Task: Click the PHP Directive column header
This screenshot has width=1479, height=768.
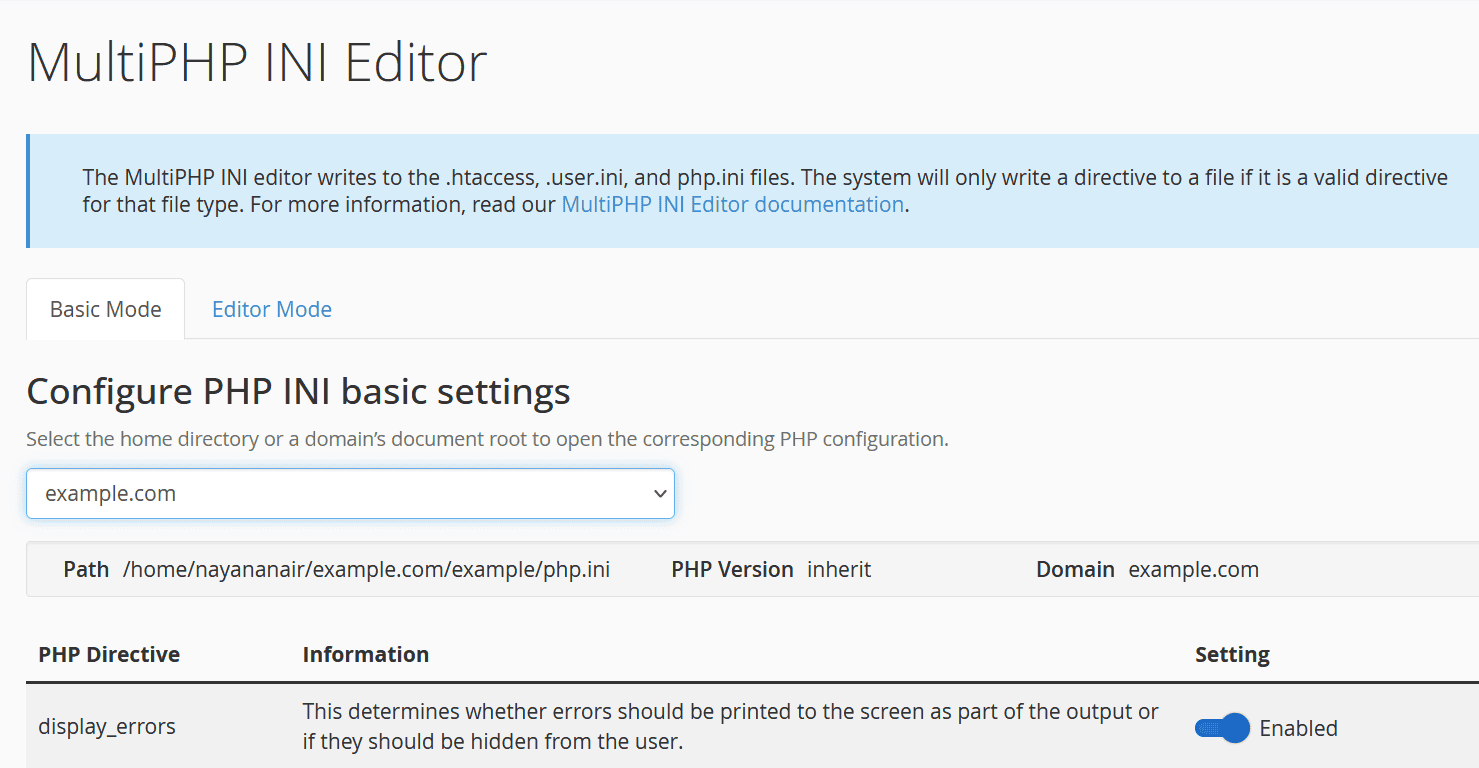Action: [109, 654]
